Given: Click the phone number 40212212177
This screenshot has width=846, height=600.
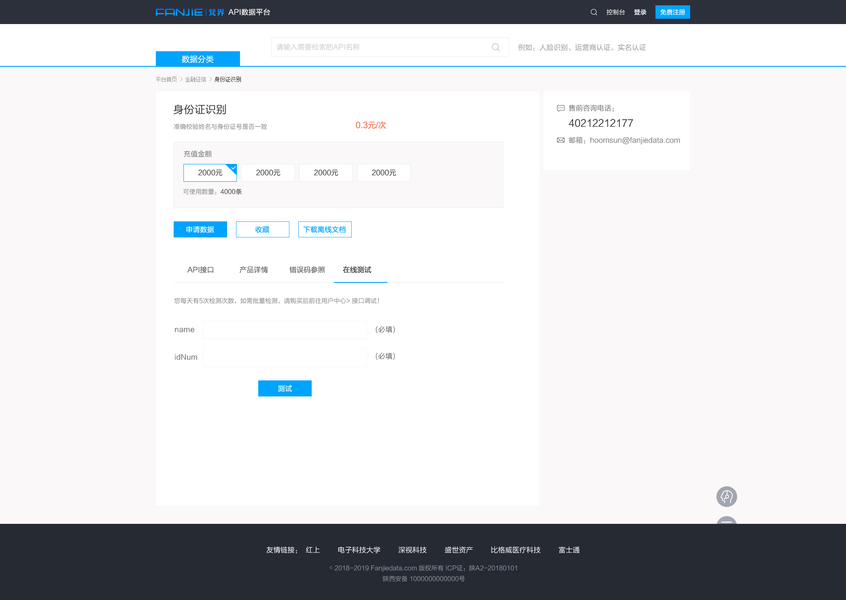Looking at the screenshot, I should coord(601,123).
